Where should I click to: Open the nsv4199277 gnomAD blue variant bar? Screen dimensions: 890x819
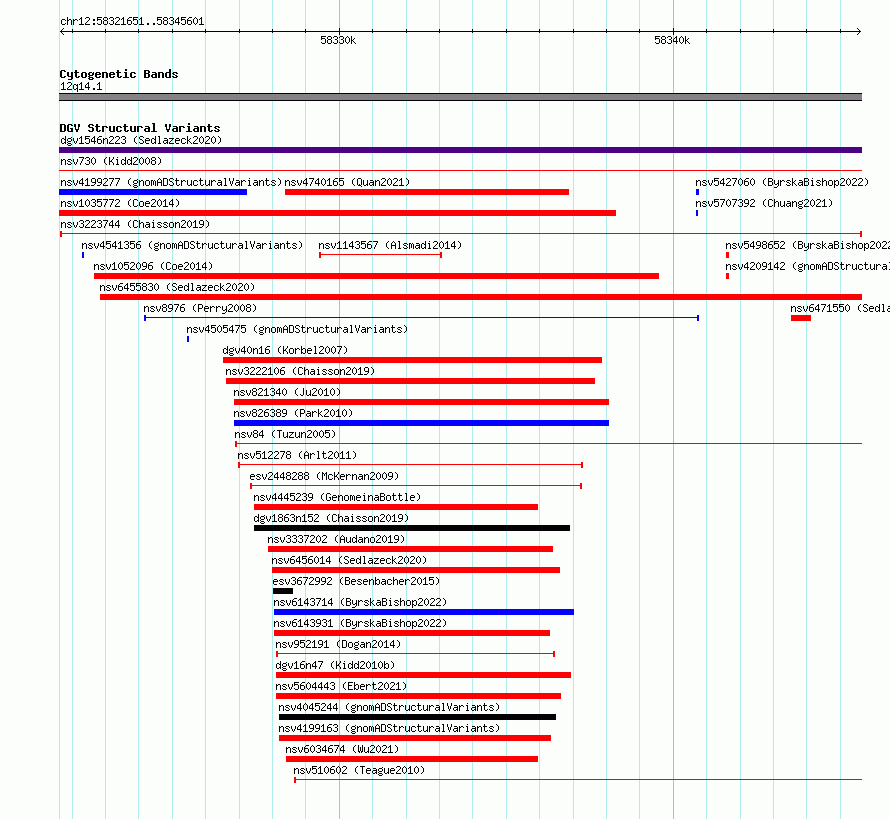153,192
